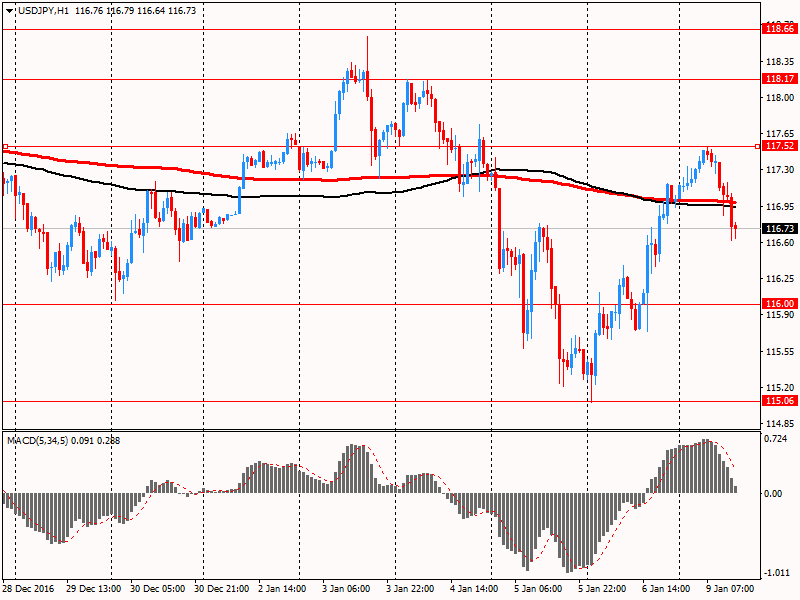
Task: Open the chart menu triangle beside USDJPY,H1
Action: [10, 11]
